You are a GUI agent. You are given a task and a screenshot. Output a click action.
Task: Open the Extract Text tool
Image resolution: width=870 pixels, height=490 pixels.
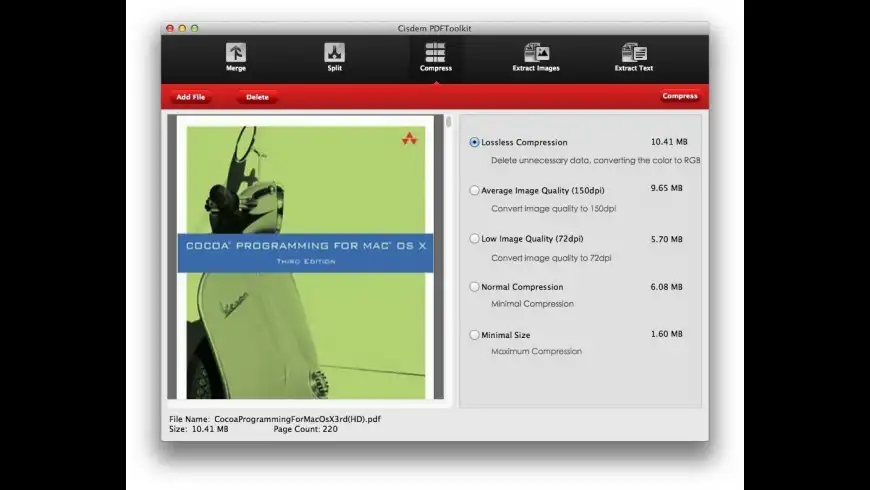coord(634,57)
